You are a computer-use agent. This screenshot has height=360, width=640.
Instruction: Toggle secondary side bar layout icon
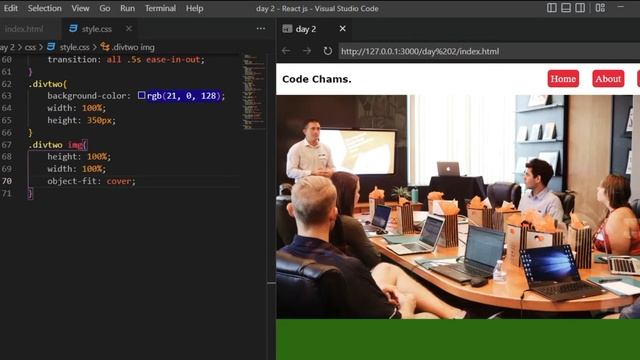(580, 8)
